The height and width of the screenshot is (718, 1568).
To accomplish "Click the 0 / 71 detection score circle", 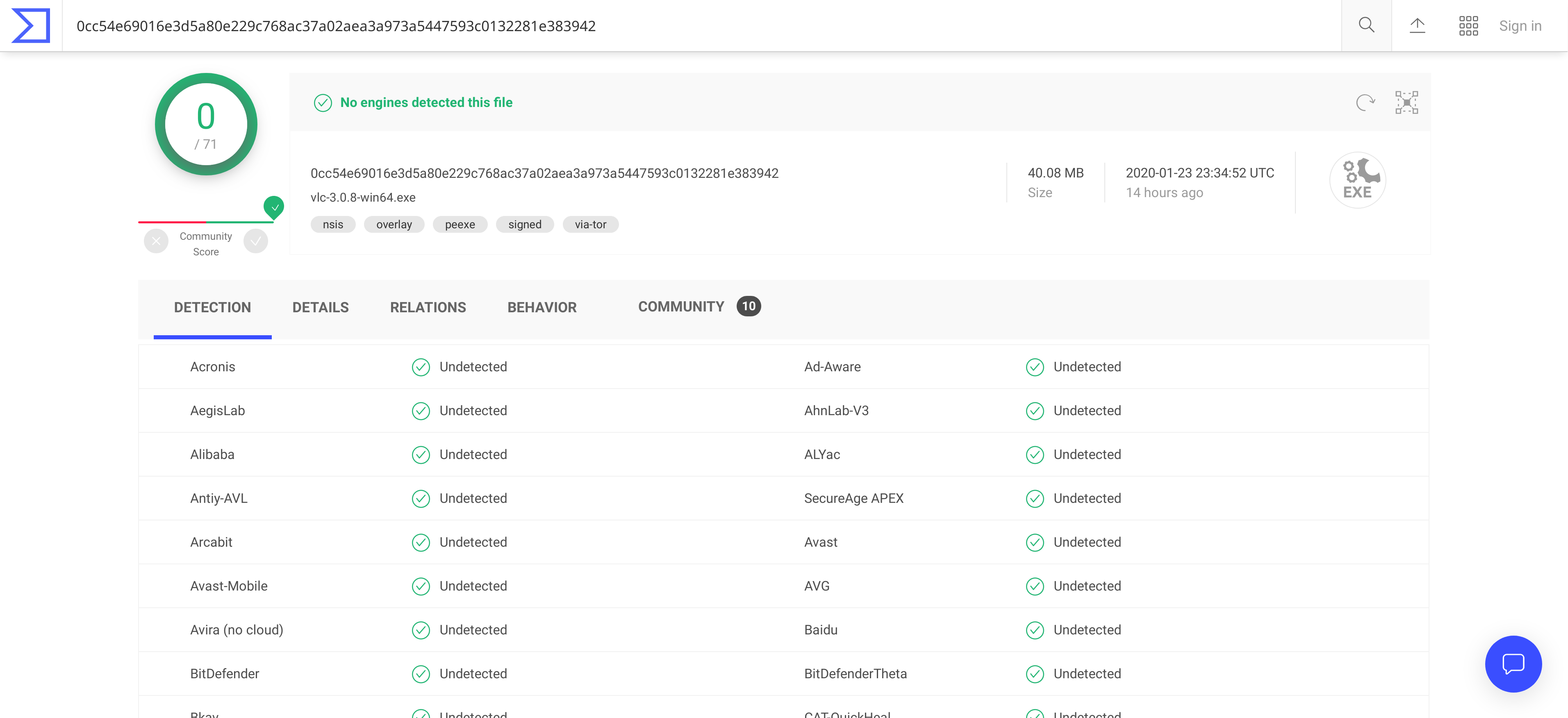I will 206,125.
